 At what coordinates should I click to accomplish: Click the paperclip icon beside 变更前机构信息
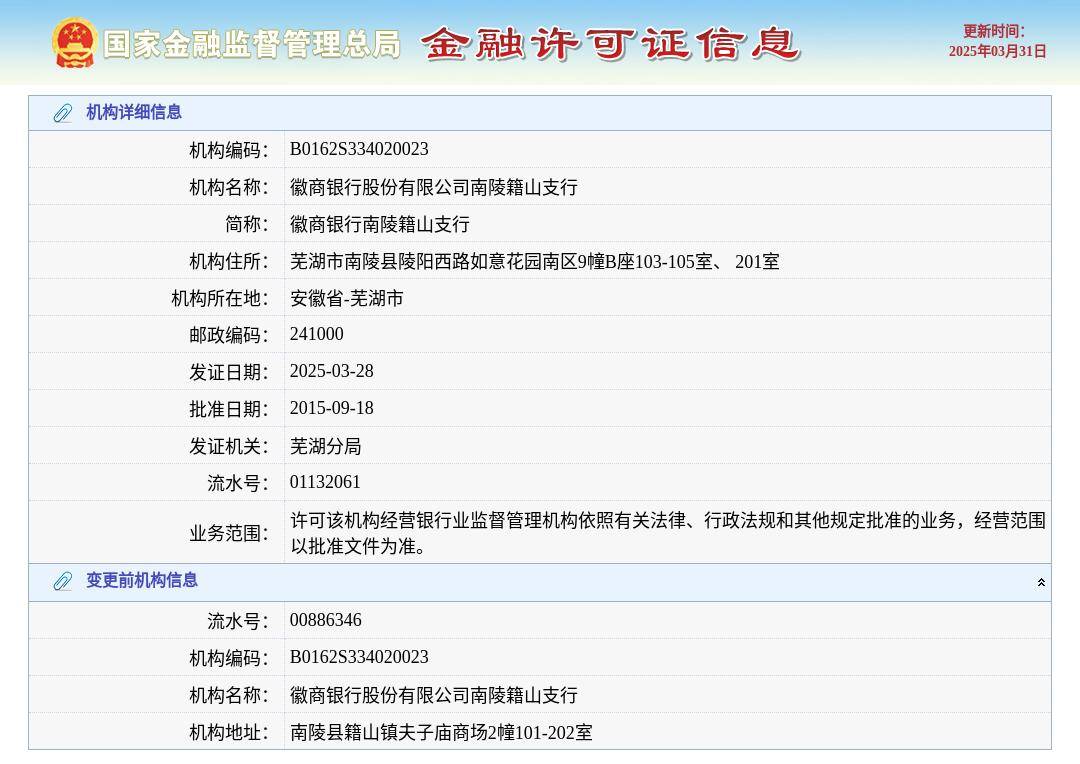pyautogui.click(x=62, y=581)
